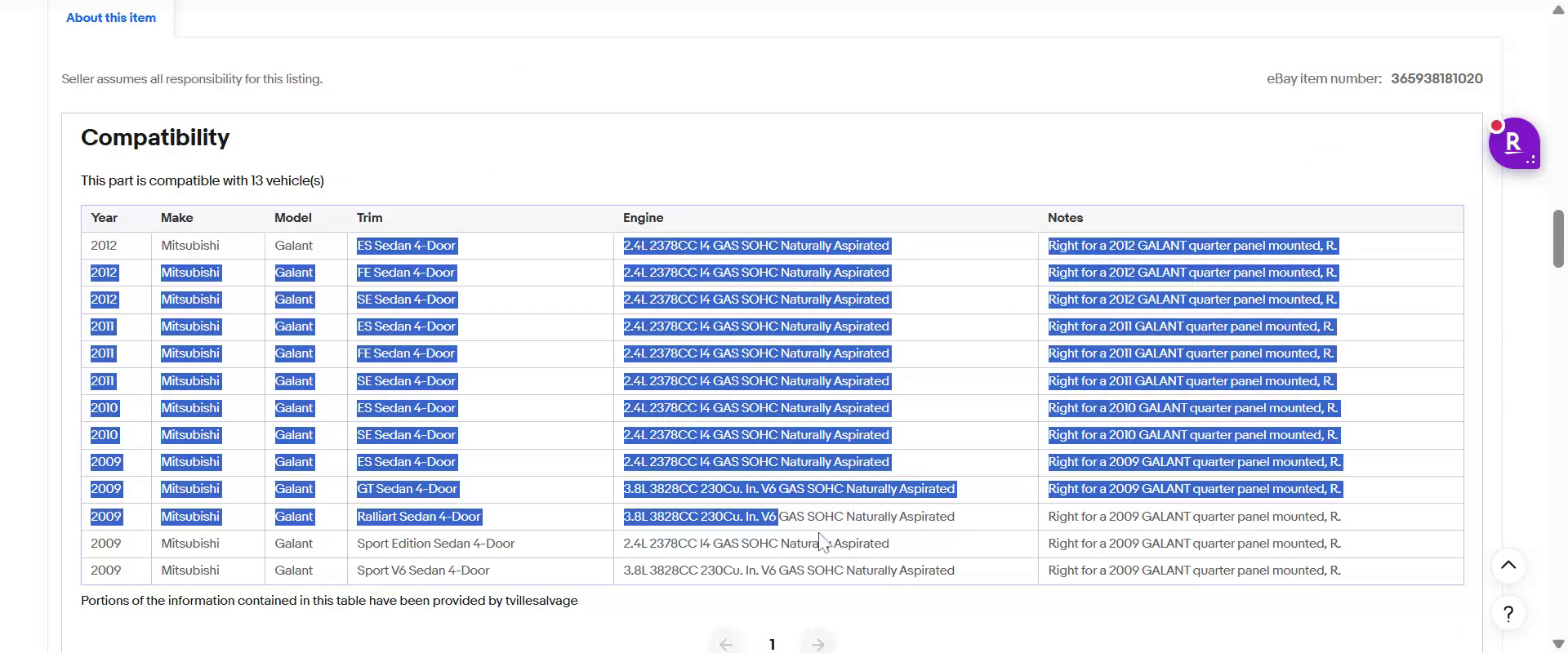Click 'SE Sedan 4-Door' in 2011 row
The width and height of the screenshot is (1568, 653).
coord(406,381)
